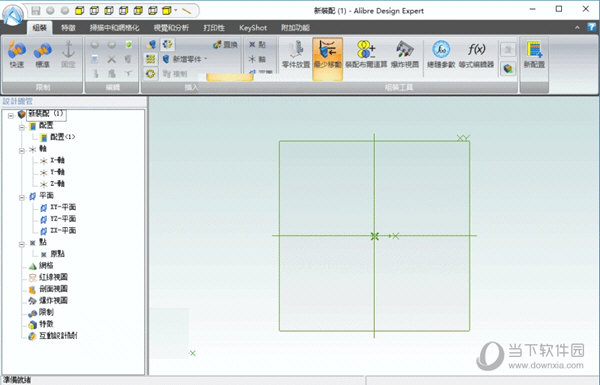The height and width of the screenshot is (385, 600).
Task: Switch to the 附加功能 ribbon tab
Action: [x=295, y=28]
